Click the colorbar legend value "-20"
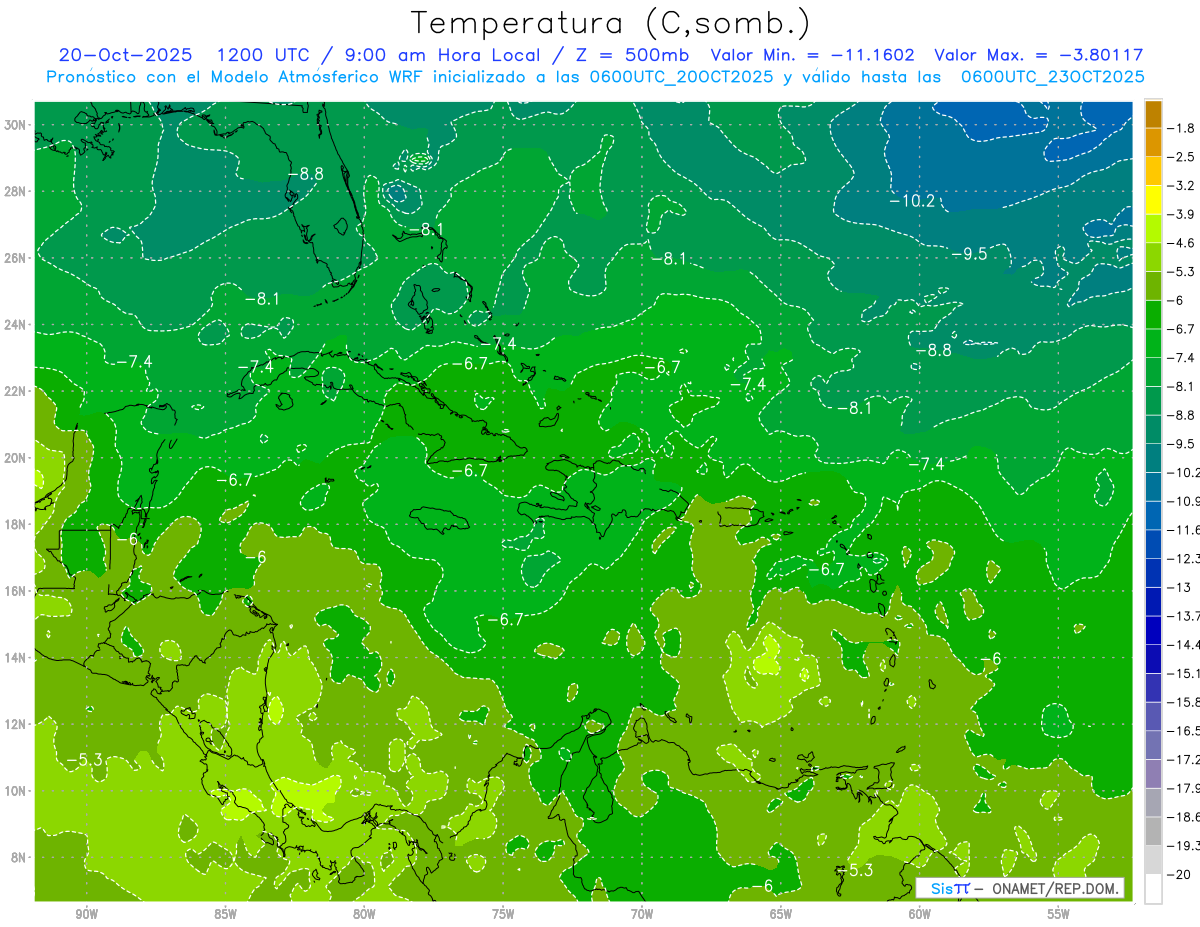Image resolution: width=1200 pixels, height=927 pixels. click(1181, 874)
